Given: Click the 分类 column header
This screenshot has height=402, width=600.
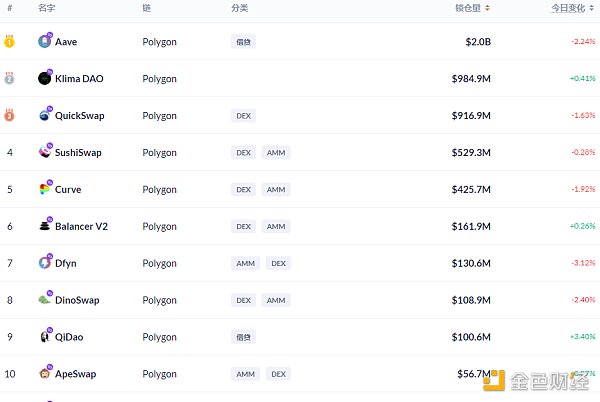Looking at the screenshot, I should pos(239,8).
